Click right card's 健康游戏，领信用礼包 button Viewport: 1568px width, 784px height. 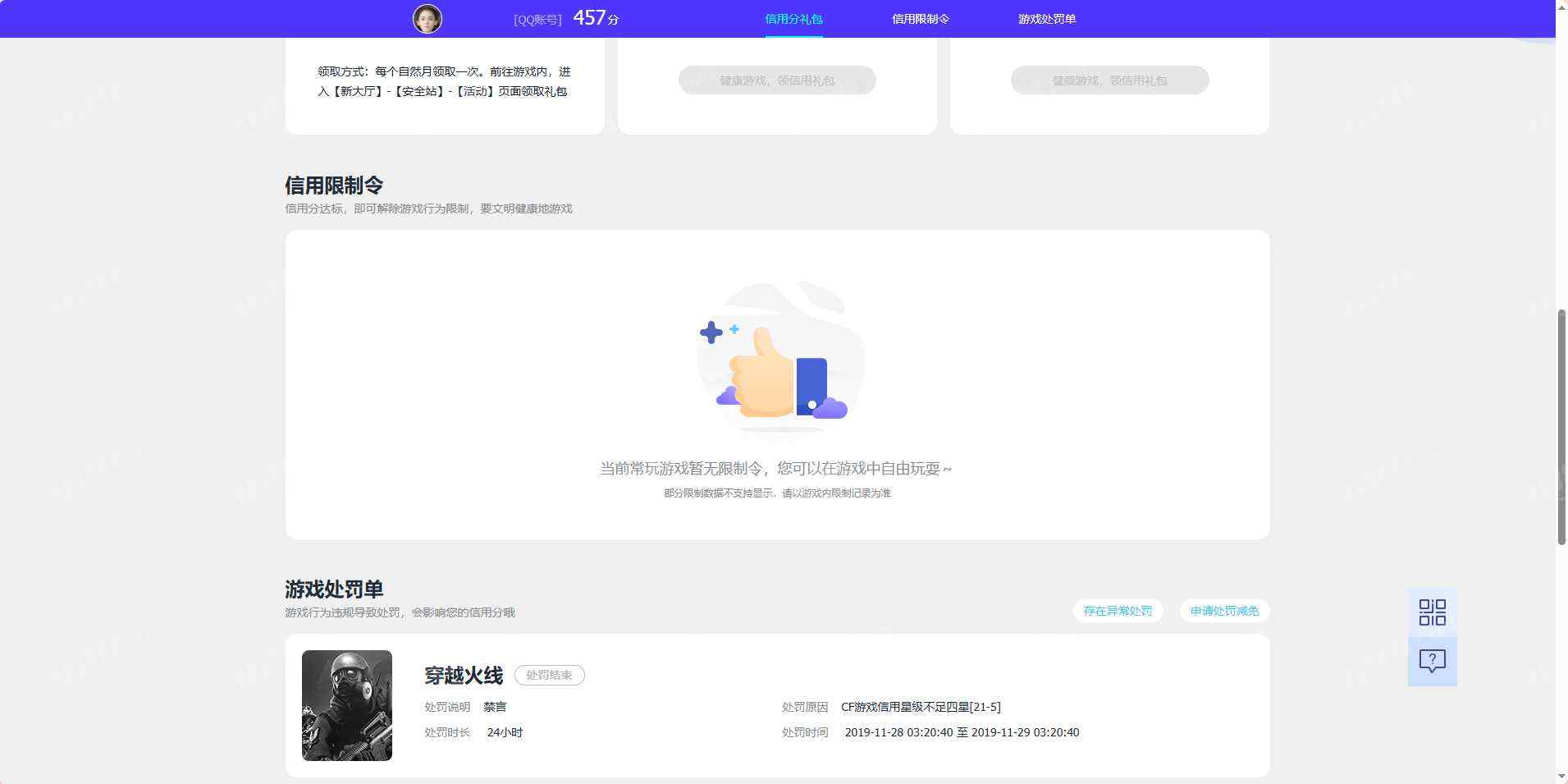pos(1109,80)
